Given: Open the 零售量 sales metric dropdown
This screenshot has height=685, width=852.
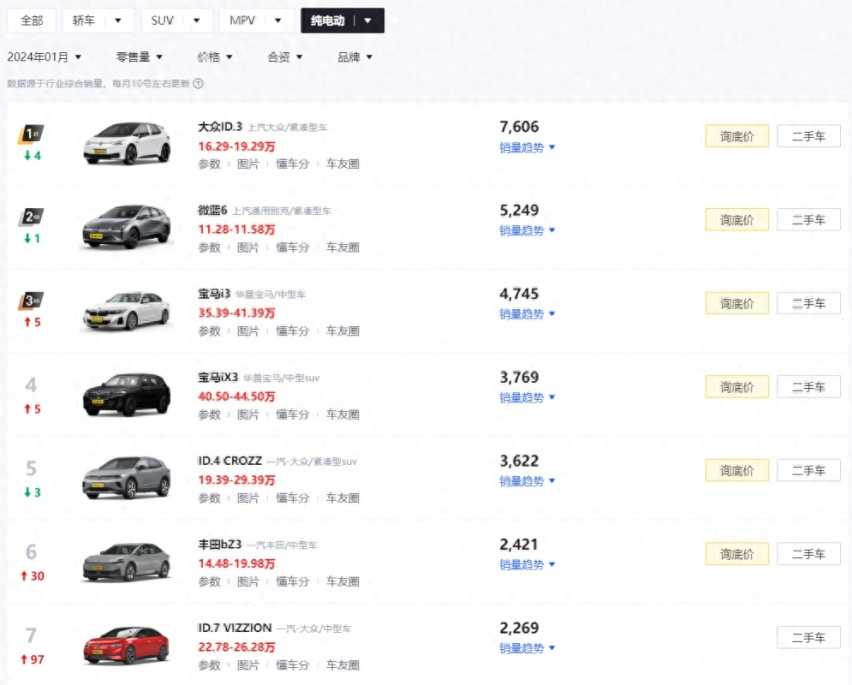Looking at the screenshot, I should [x=140, y=57].
